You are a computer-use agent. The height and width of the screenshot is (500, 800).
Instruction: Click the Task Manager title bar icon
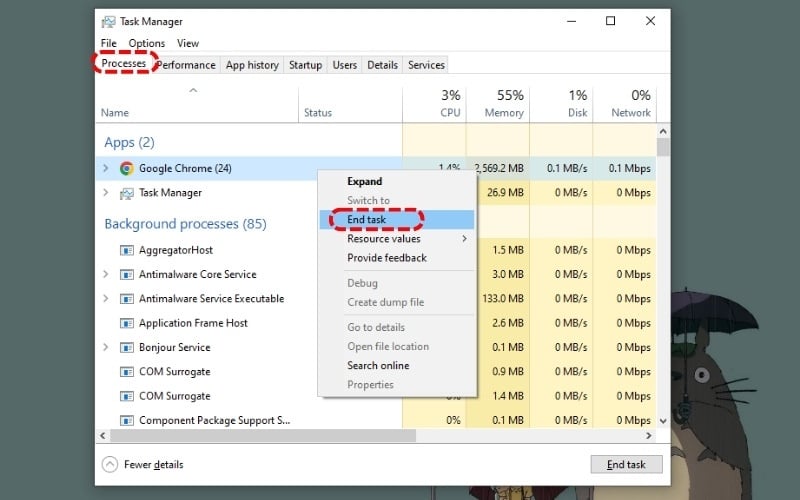point(109,21)
